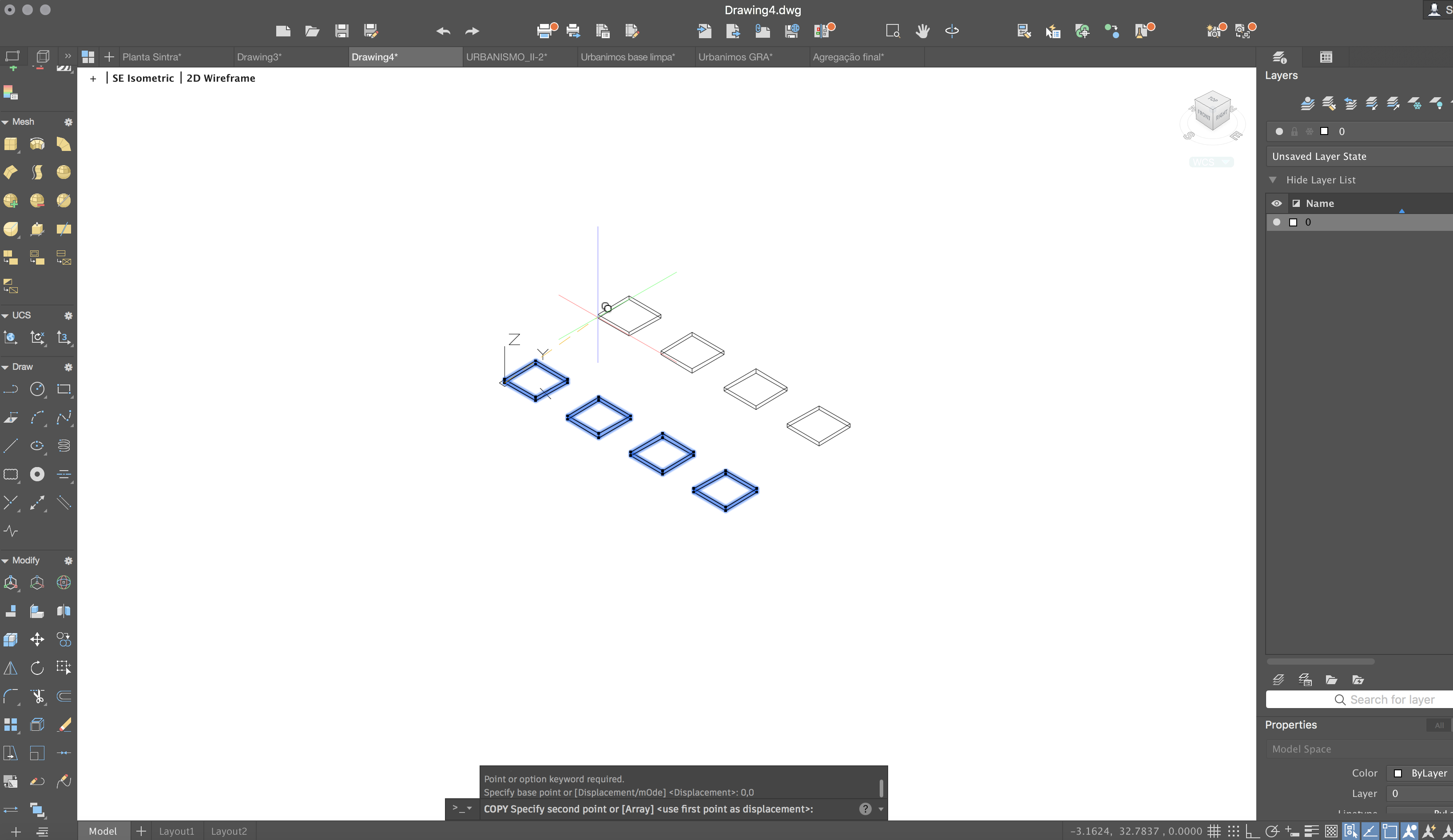The image size is (1453, 840).
Task: Click the All button in Properties panel
Action: (1439, 725)
